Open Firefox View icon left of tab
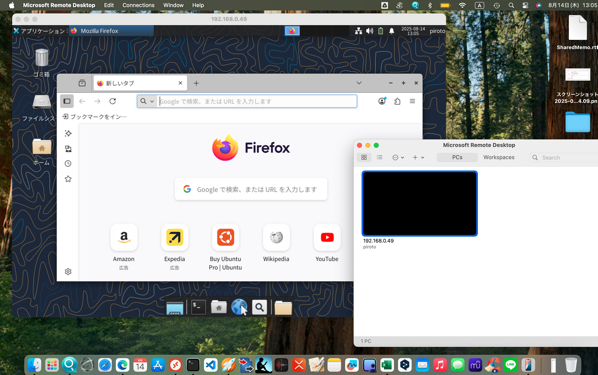This screenshot has width=598, height=375. click(82, 83)
